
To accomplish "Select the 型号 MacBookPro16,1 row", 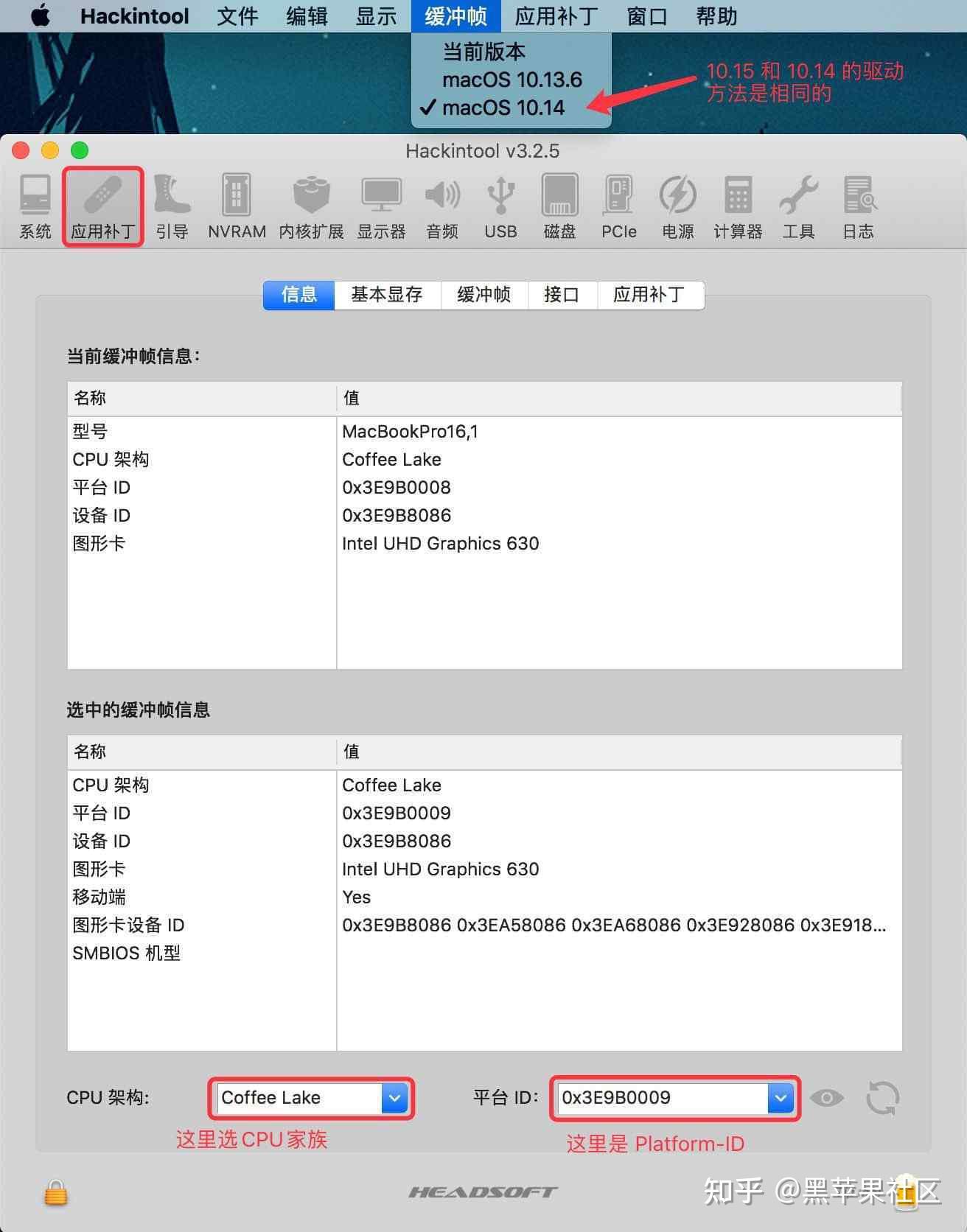I will [x=484, y=431].
